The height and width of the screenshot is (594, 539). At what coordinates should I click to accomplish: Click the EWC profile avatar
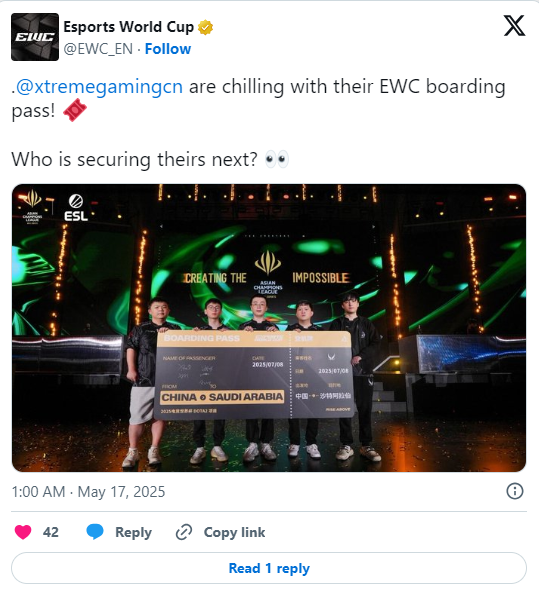35,37
